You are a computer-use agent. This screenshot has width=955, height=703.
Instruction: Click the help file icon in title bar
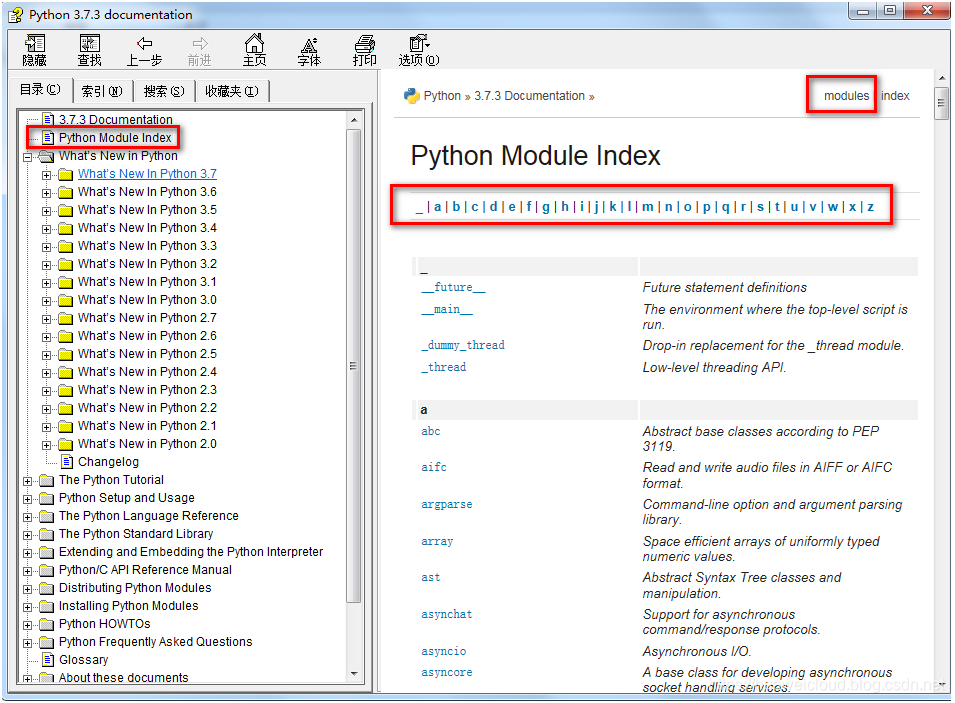click(x=16, y=15)
